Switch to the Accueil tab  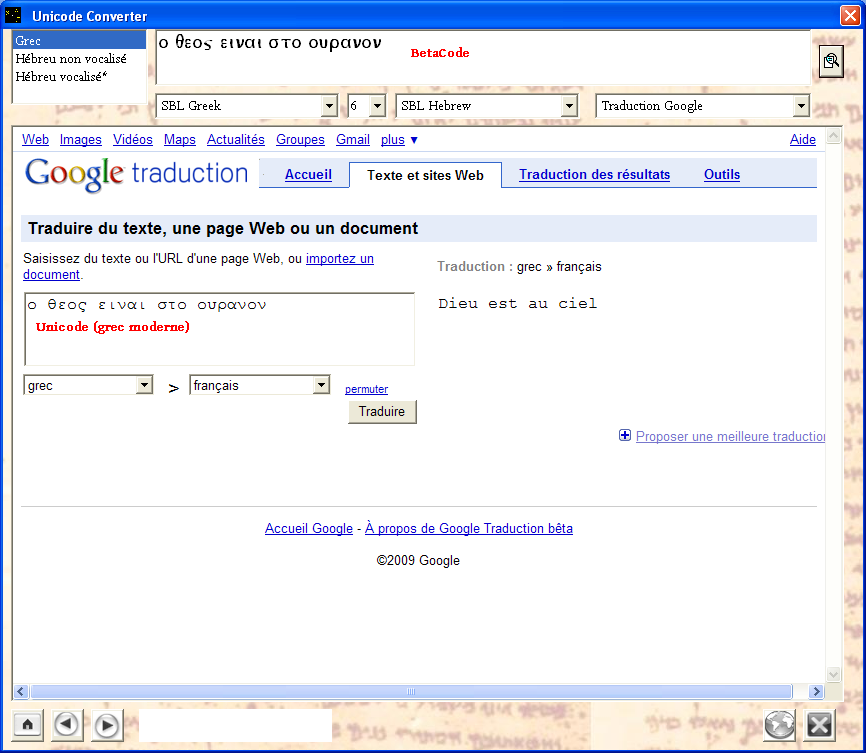coord(308,175)
